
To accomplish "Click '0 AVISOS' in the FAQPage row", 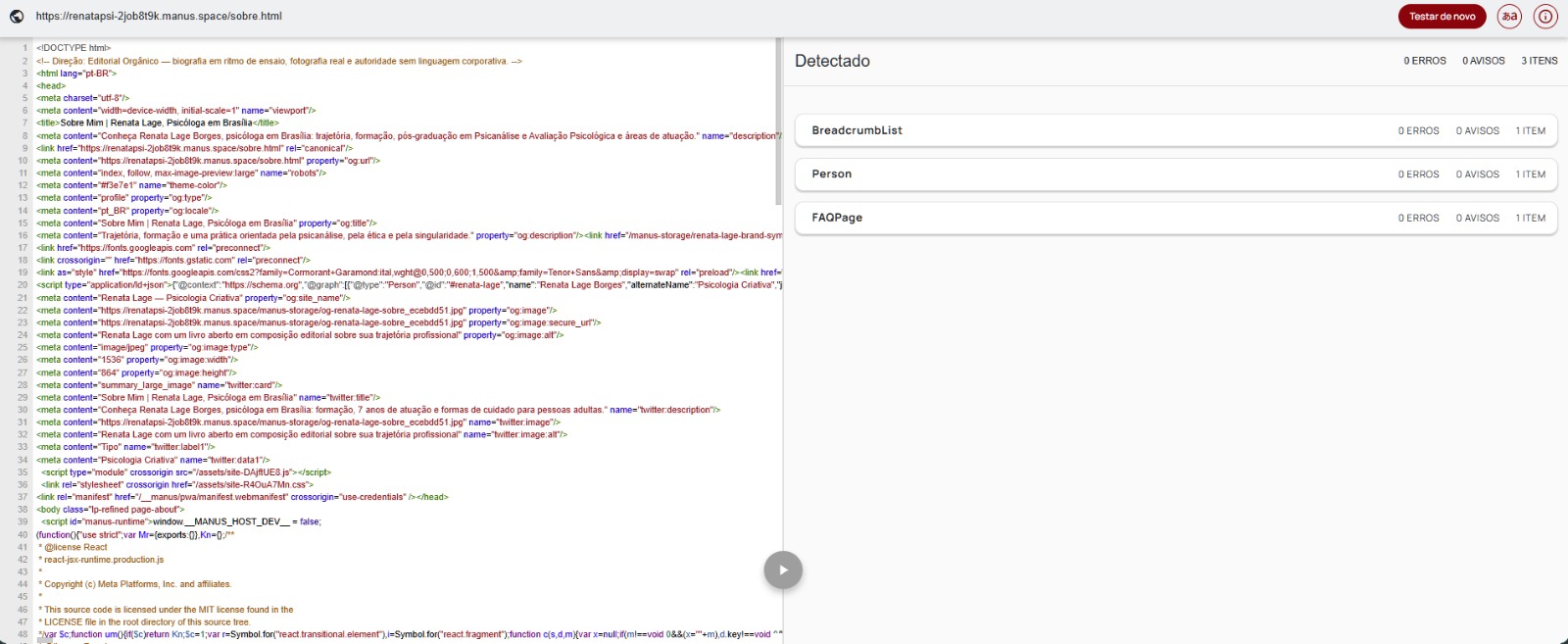I will click(x=1478, y=218).
